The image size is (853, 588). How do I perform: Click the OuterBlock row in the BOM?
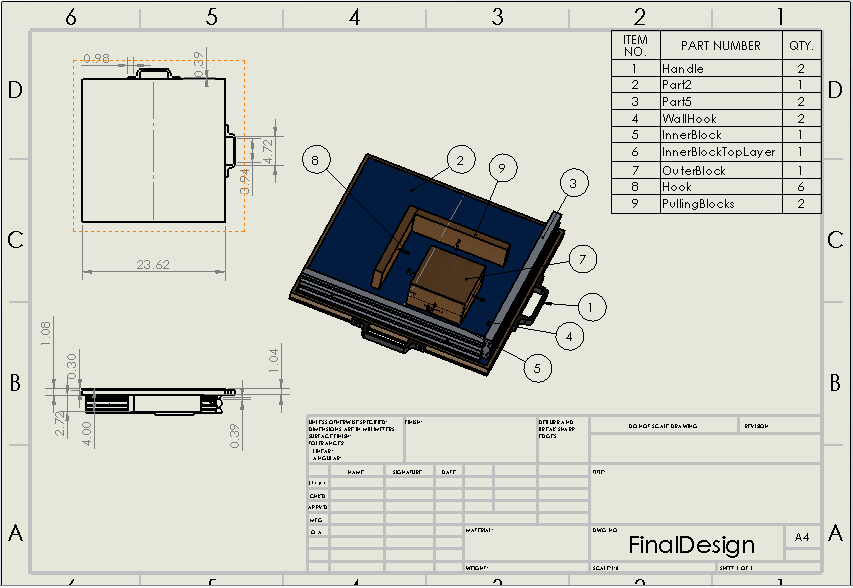click(x=716, y=170)
